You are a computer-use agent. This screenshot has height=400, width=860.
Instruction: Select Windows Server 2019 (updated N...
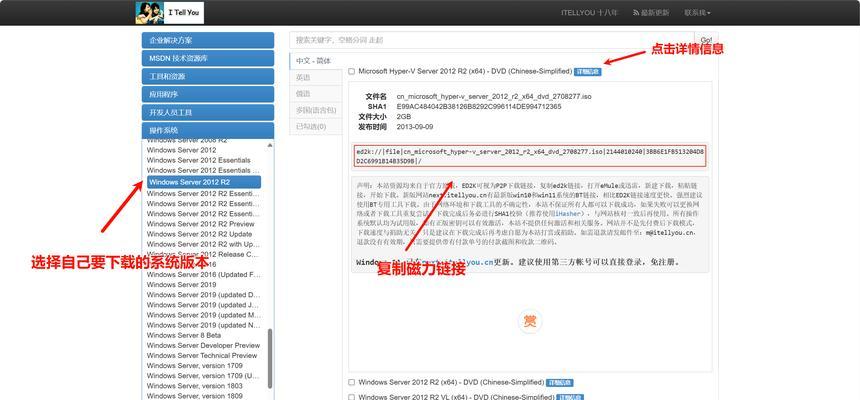203,325
